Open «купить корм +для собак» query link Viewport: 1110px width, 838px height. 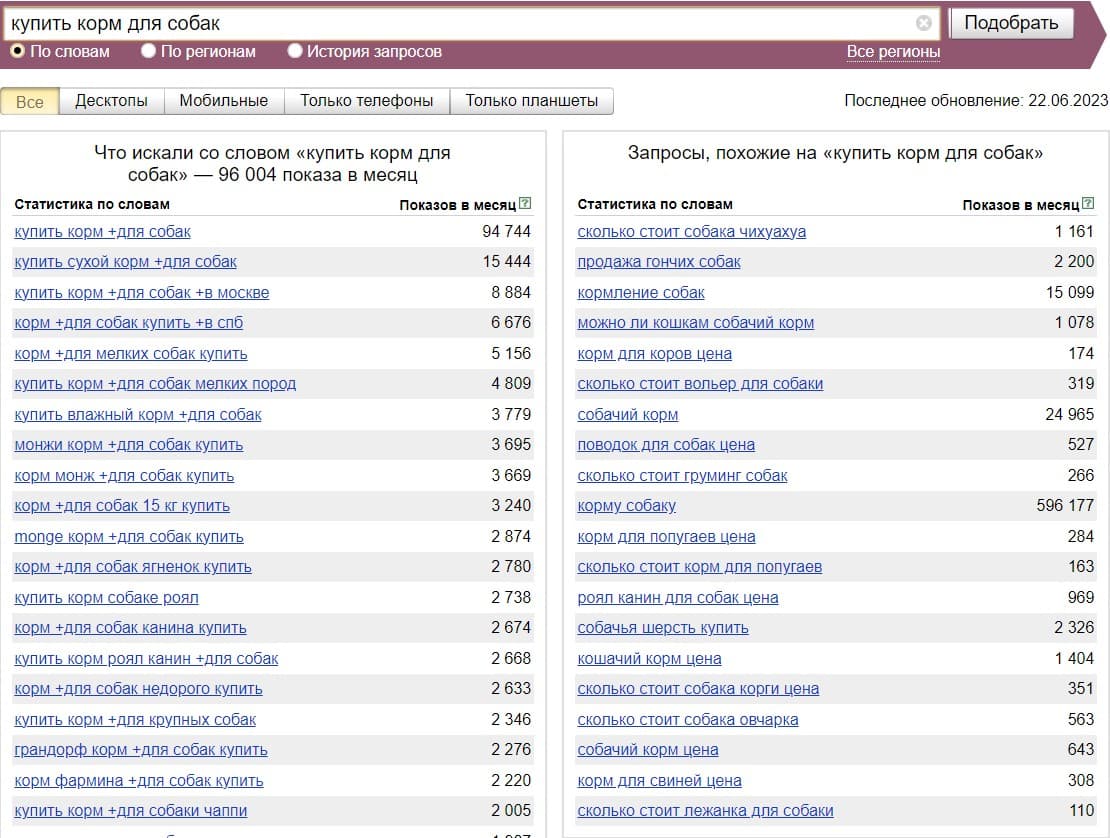point(103,231)
